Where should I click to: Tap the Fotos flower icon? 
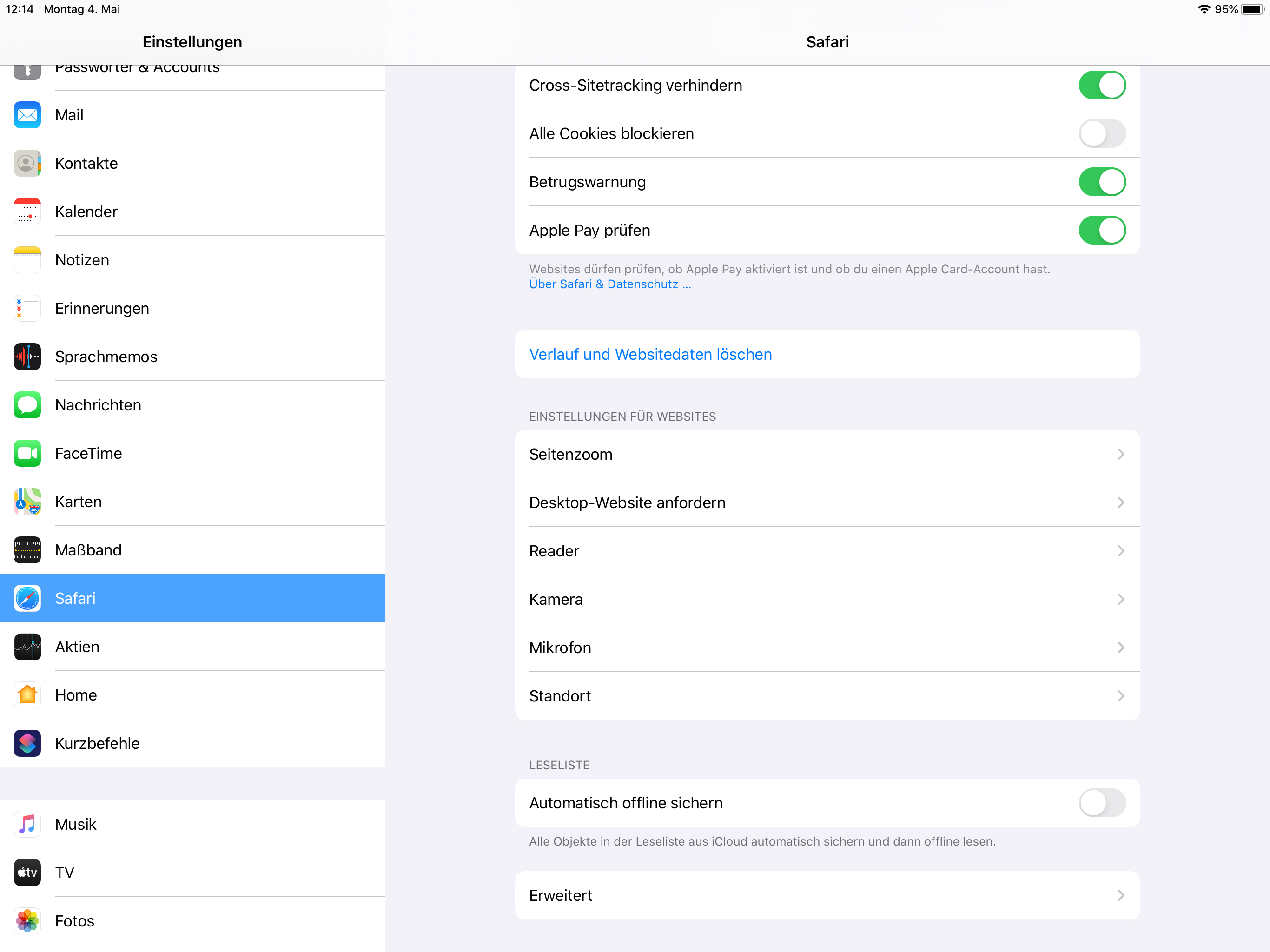click(27, 920)
